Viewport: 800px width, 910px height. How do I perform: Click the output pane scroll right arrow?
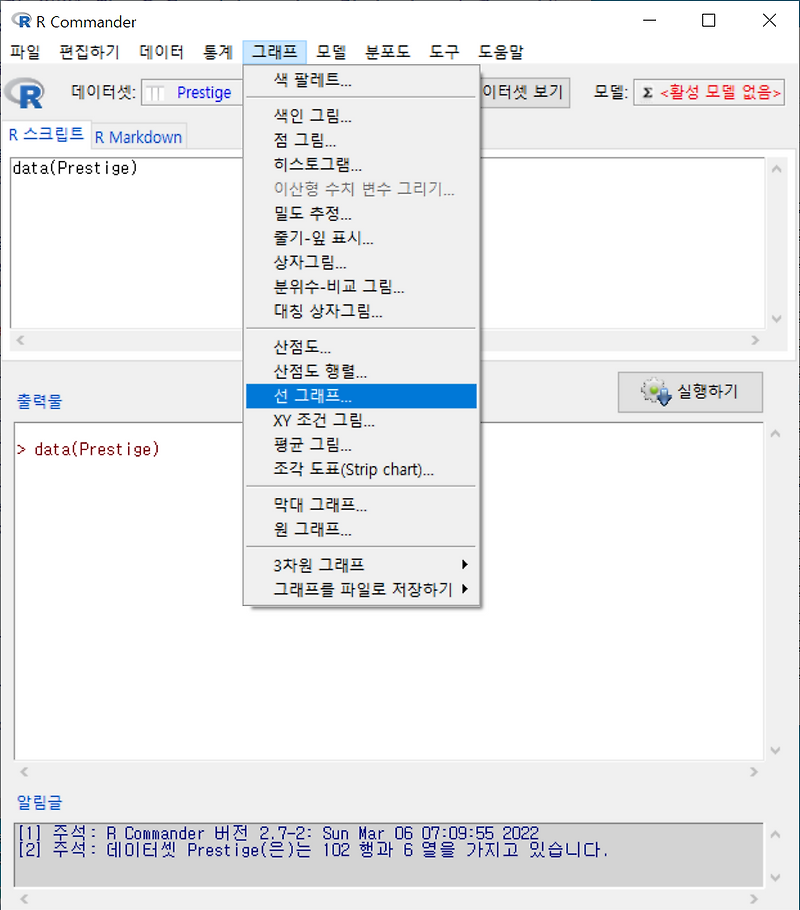(x=754, y=772)
